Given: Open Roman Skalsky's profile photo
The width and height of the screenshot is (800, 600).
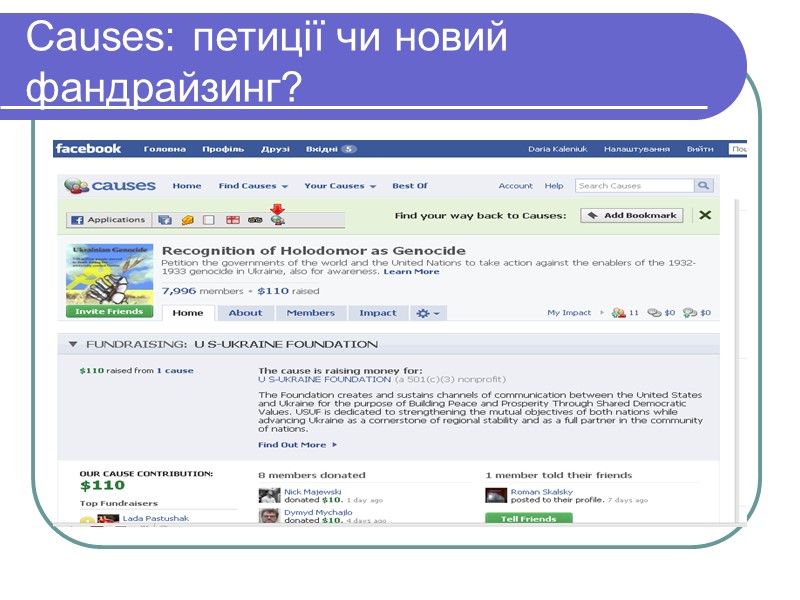Looking at the screenshot, I should [x=495, y=495].
